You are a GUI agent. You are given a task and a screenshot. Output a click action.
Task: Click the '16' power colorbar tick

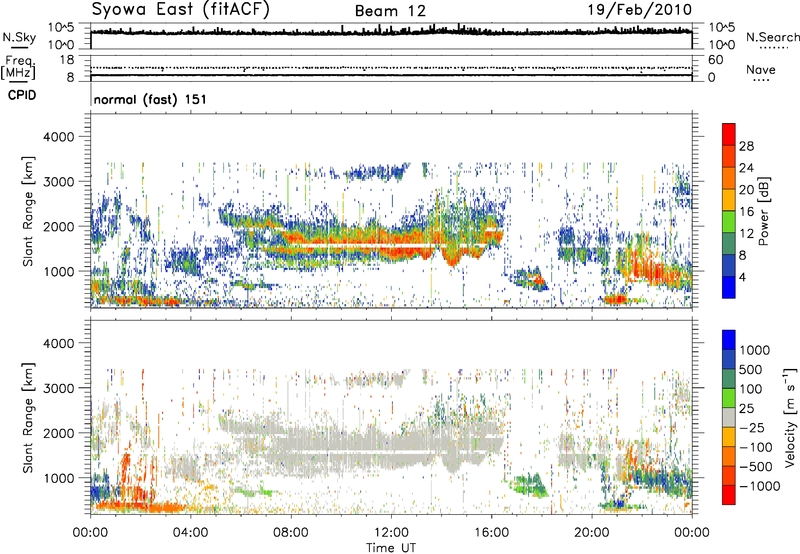(x=746, y=212)
